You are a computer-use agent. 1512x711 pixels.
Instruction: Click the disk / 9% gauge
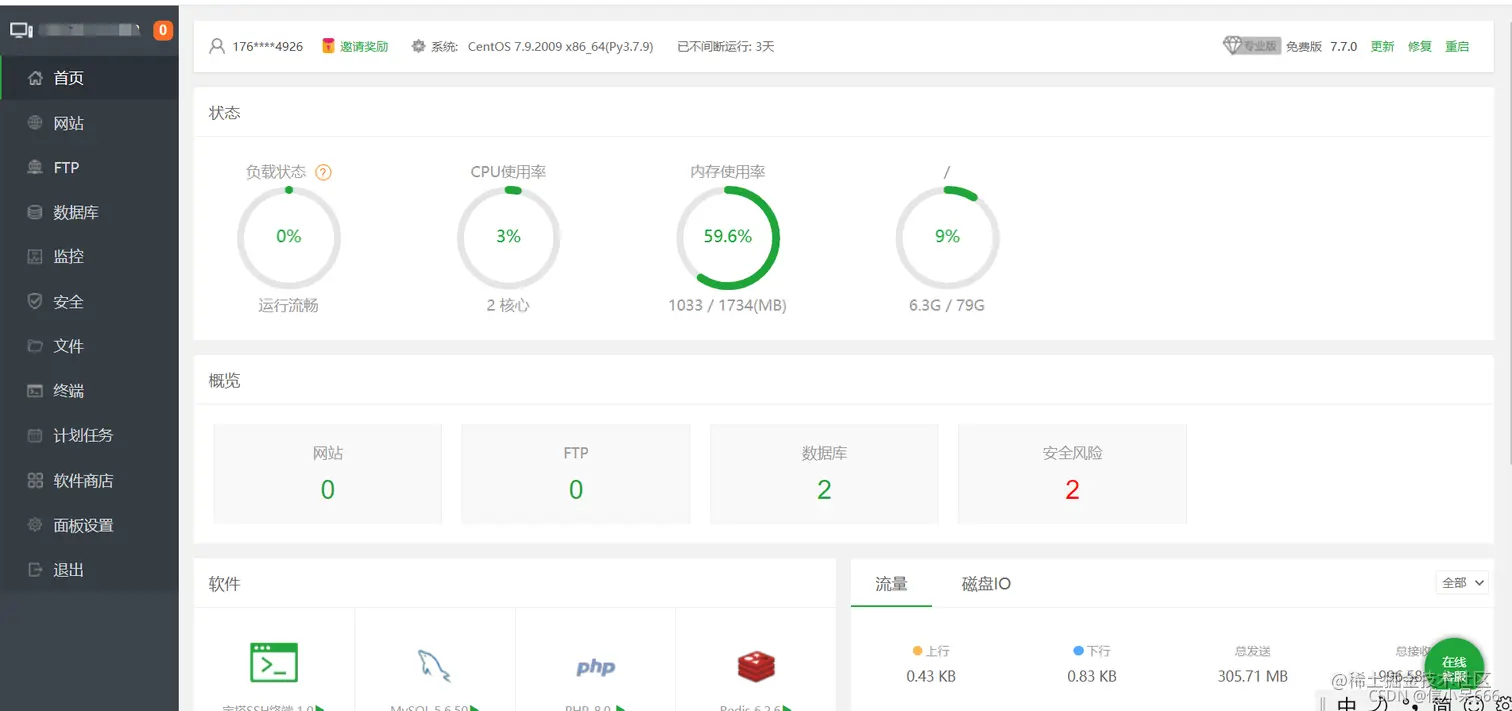(x=947, y=237)
